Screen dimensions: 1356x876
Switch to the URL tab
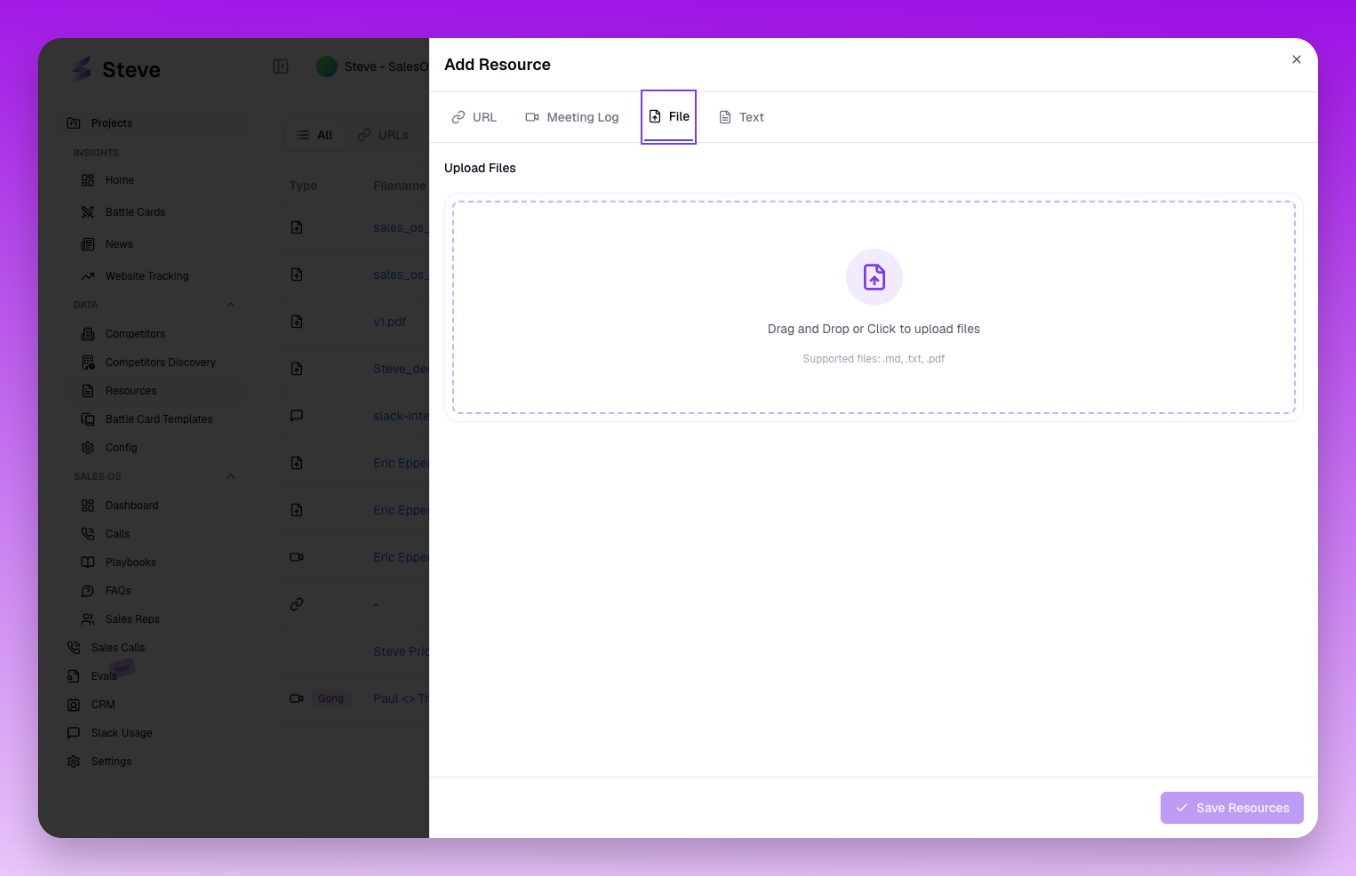tap(474, 117)
